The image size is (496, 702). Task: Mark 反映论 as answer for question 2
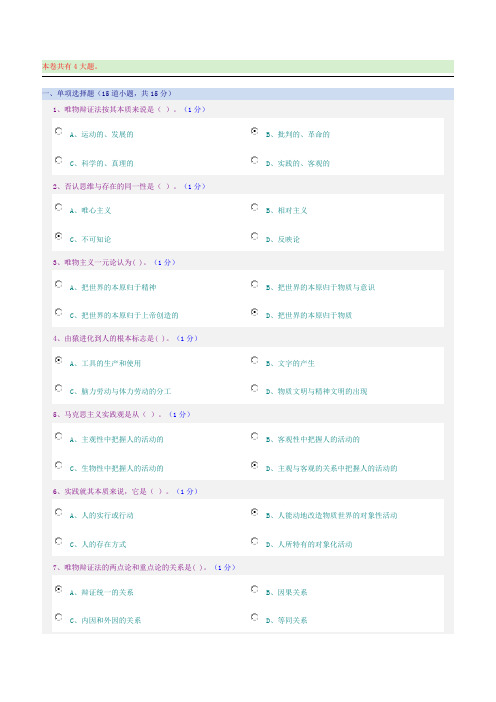[x=255, y=236]
